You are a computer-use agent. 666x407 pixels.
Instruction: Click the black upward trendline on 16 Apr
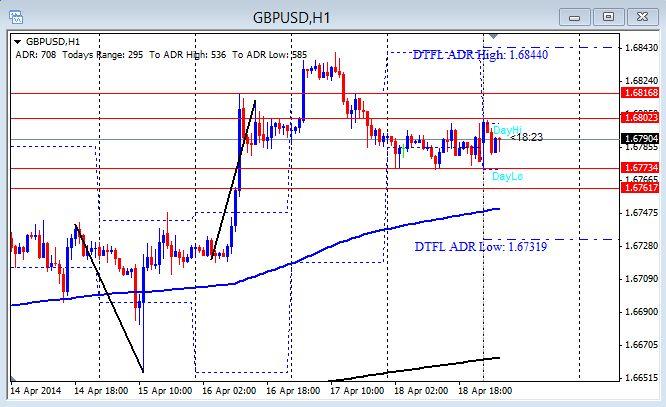point(234,179)
